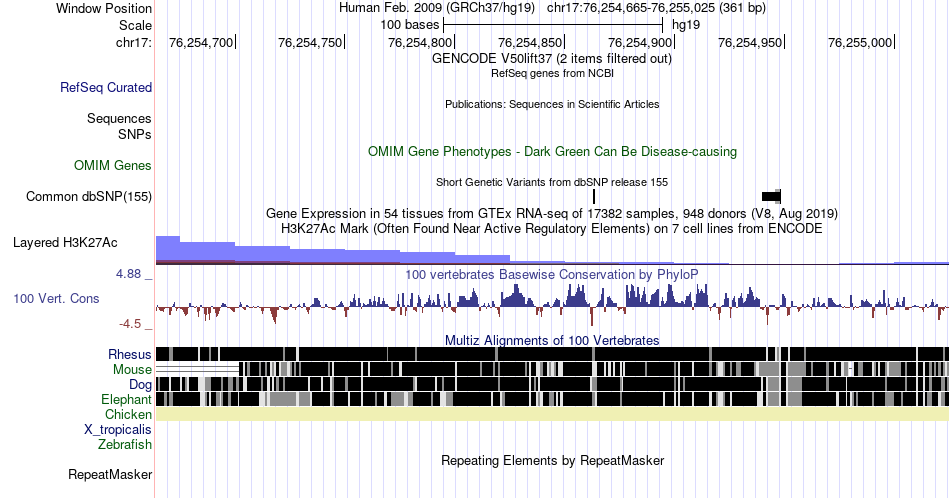Open the RefSeq Curated track label
The height and width of the screenshot is (498, 950).
point(106,87)
